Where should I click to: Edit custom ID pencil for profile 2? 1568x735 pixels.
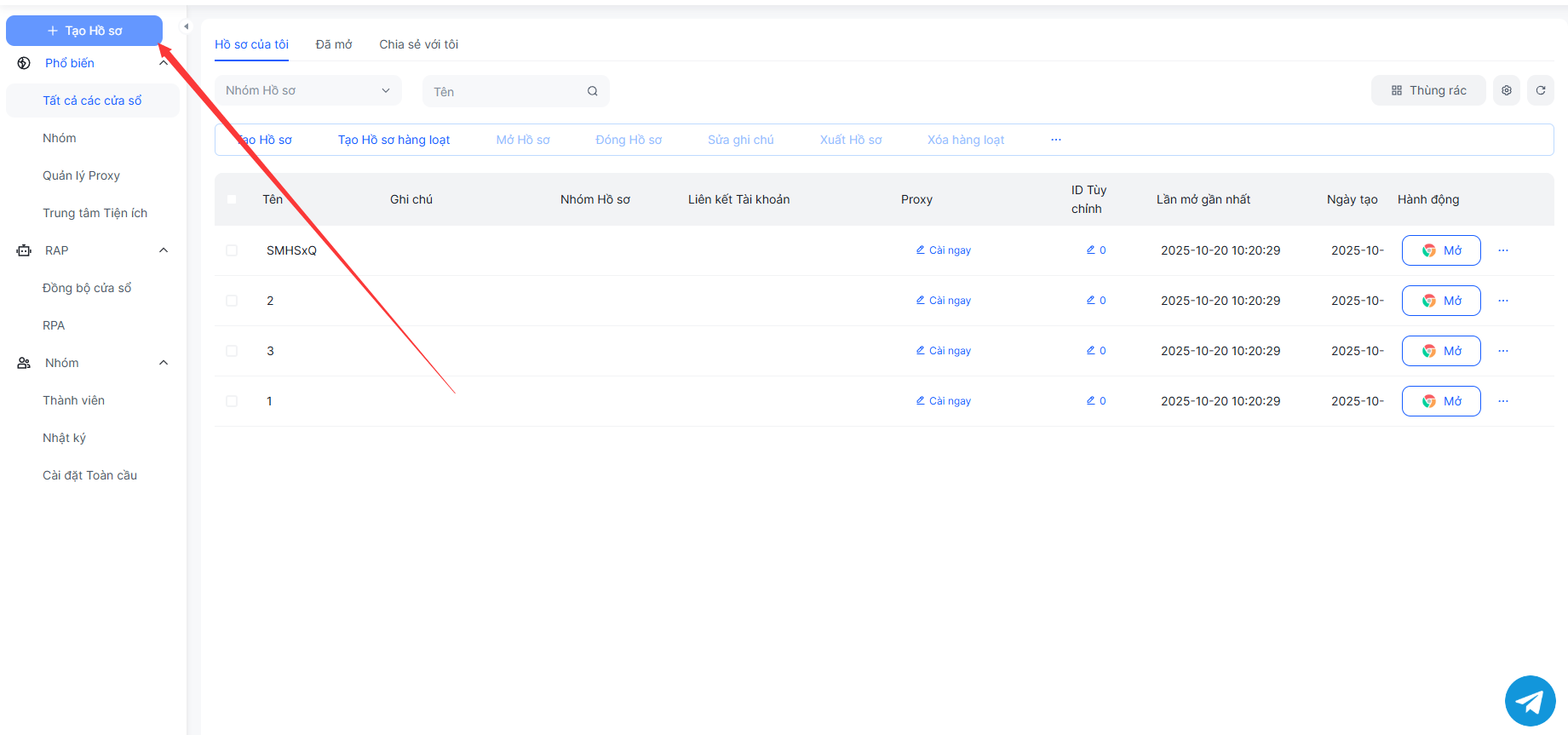point(1091,301)
